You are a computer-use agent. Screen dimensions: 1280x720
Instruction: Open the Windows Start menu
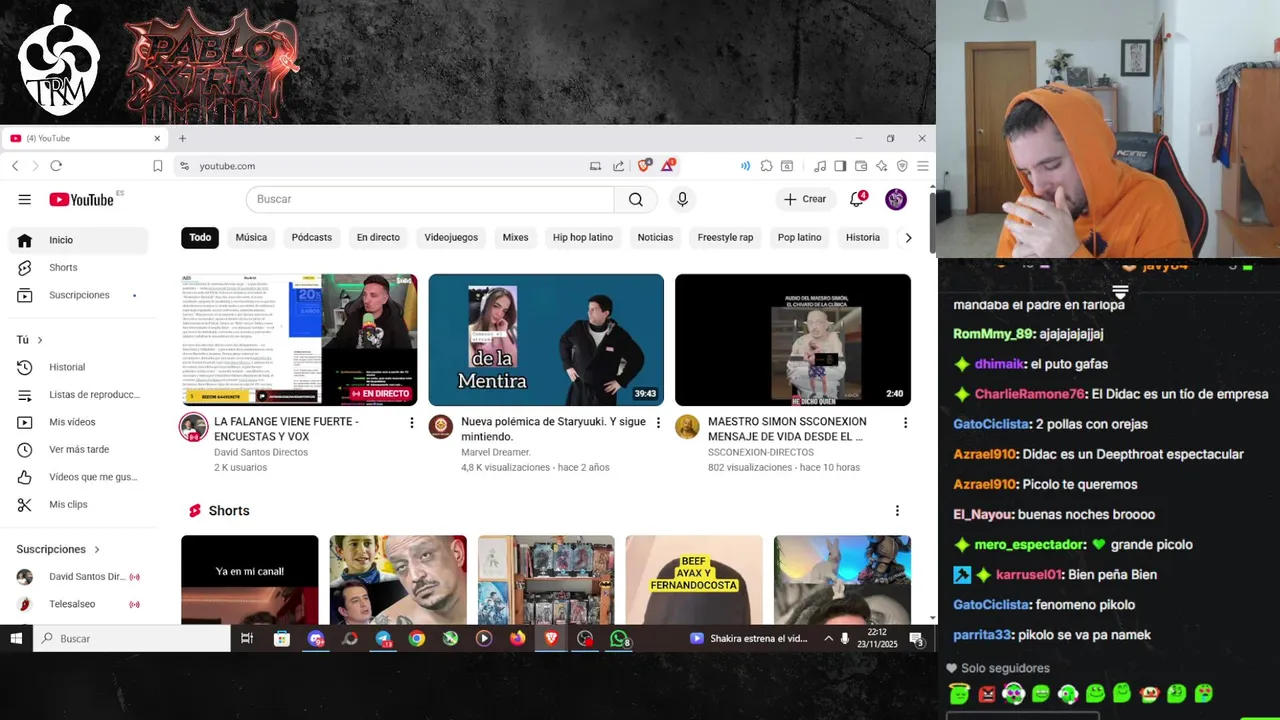[x=16, y=638]
